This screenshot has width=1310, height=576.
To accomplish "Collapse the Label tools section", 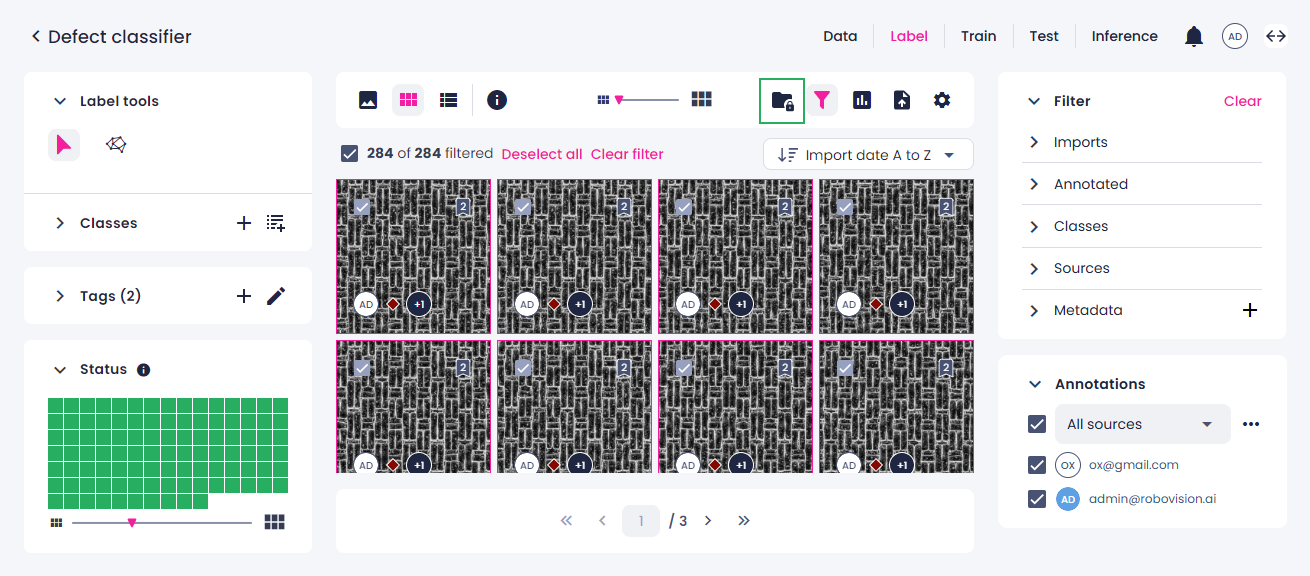I will (60, 101).
